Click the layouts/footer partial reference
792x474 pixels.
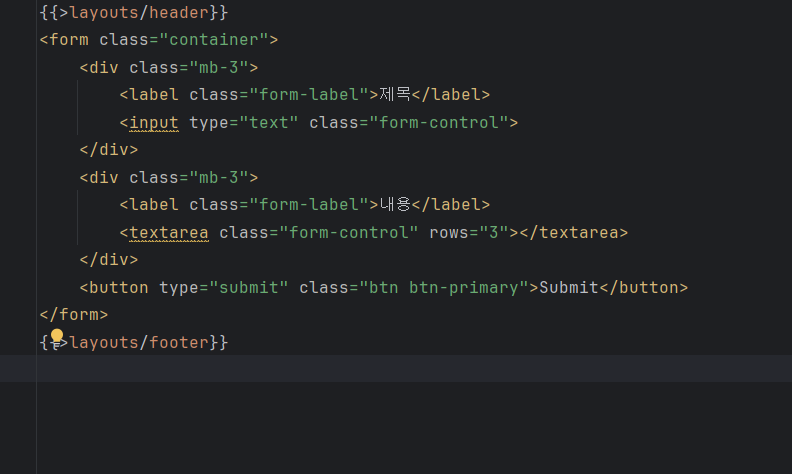coord(139,343)
